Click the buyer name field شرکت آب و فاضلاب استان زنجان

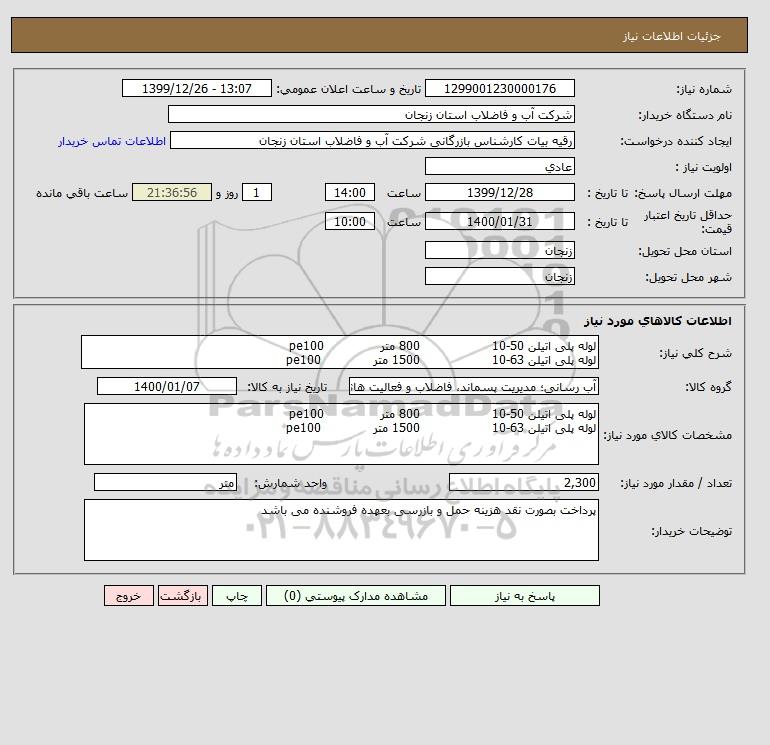371,114
